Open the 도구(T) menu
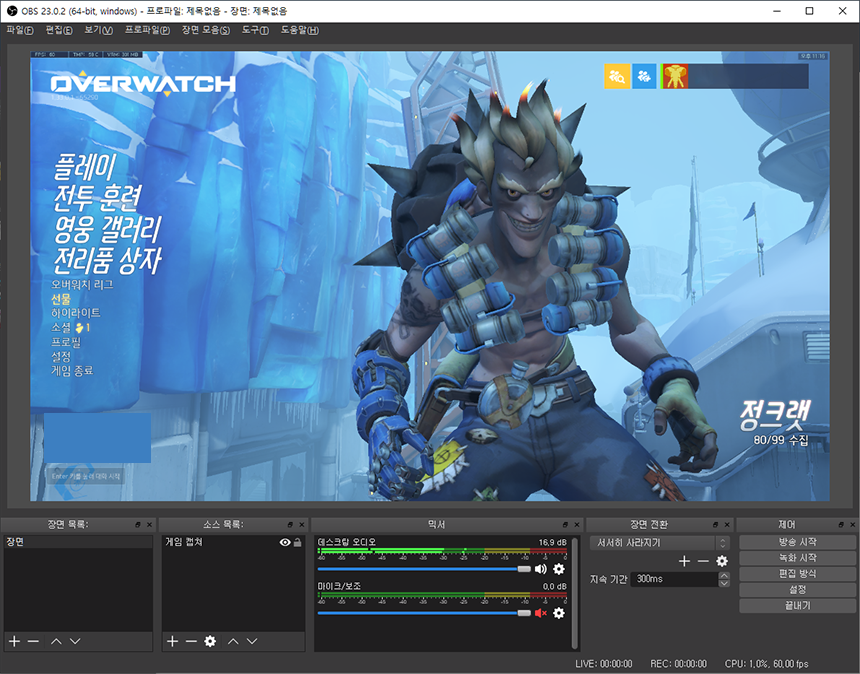The width and height of the screenshot is (860, 674). 255,30
